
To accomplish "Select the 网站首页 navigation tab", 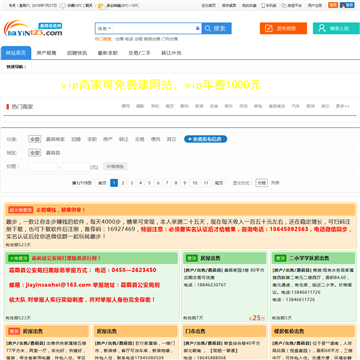I will 16,53.
